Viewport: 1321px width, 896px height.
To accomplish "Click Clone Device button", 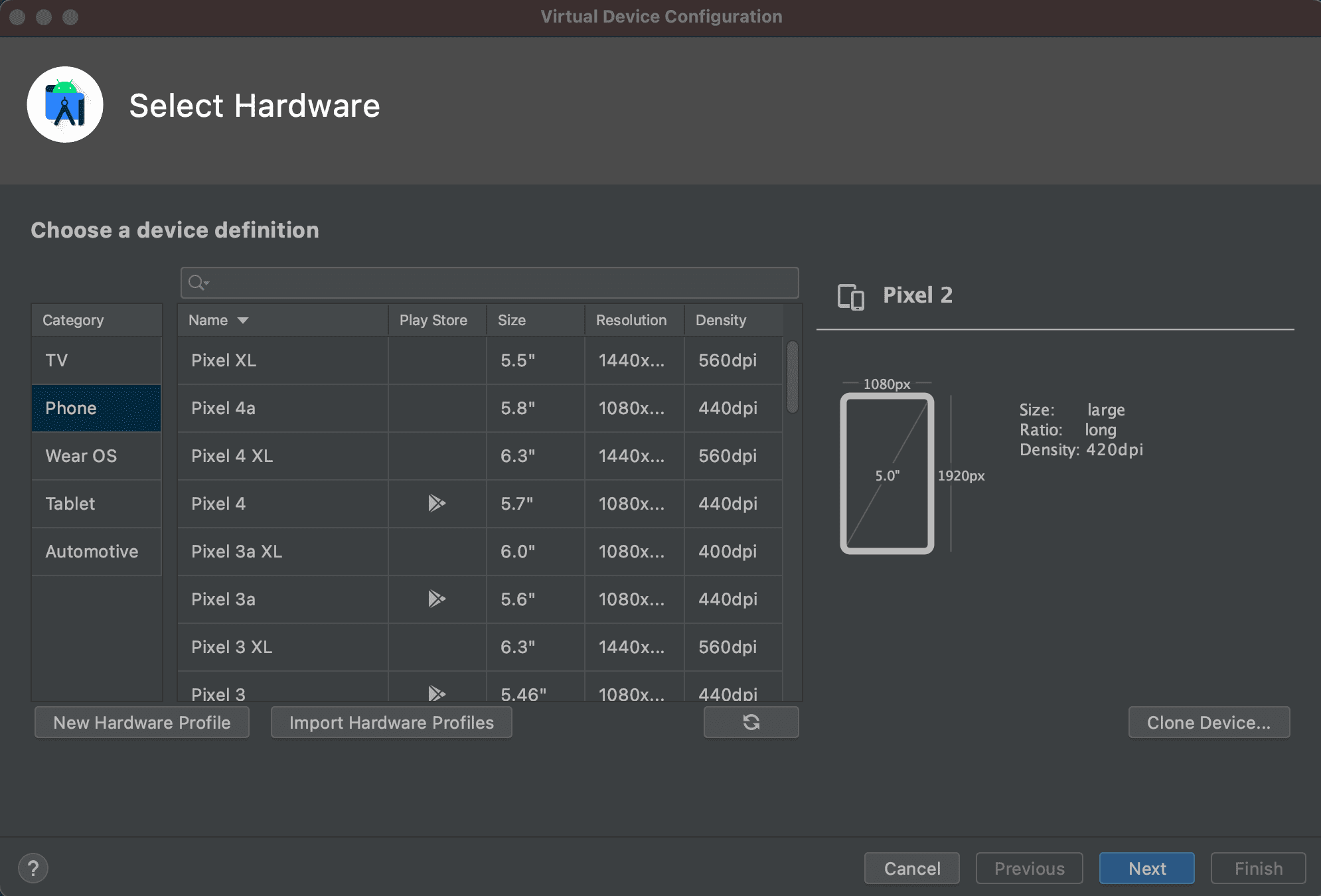I will 1208,722.
